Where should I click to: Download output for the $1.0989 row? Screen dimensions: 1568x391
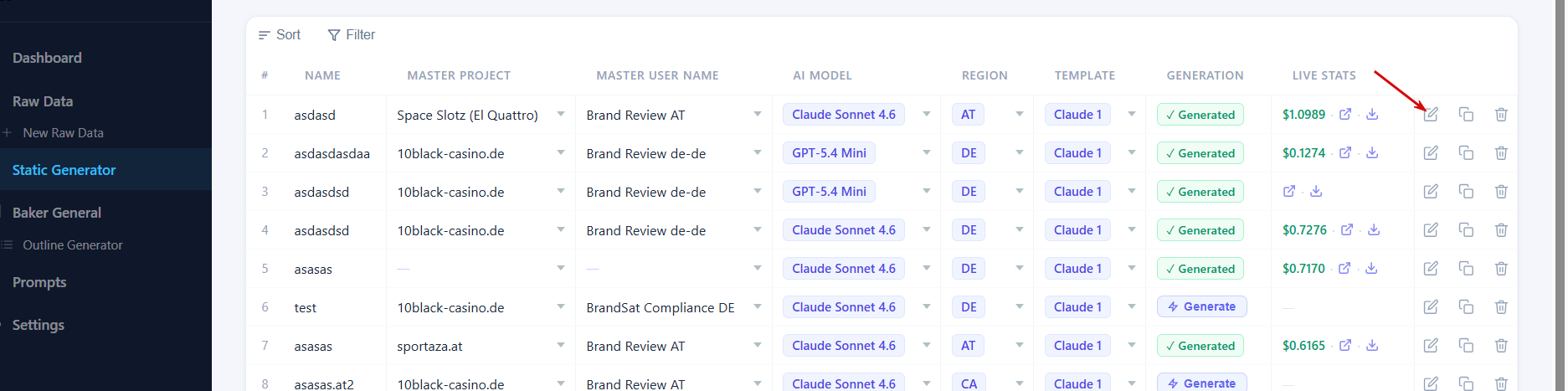(1372, 115)
